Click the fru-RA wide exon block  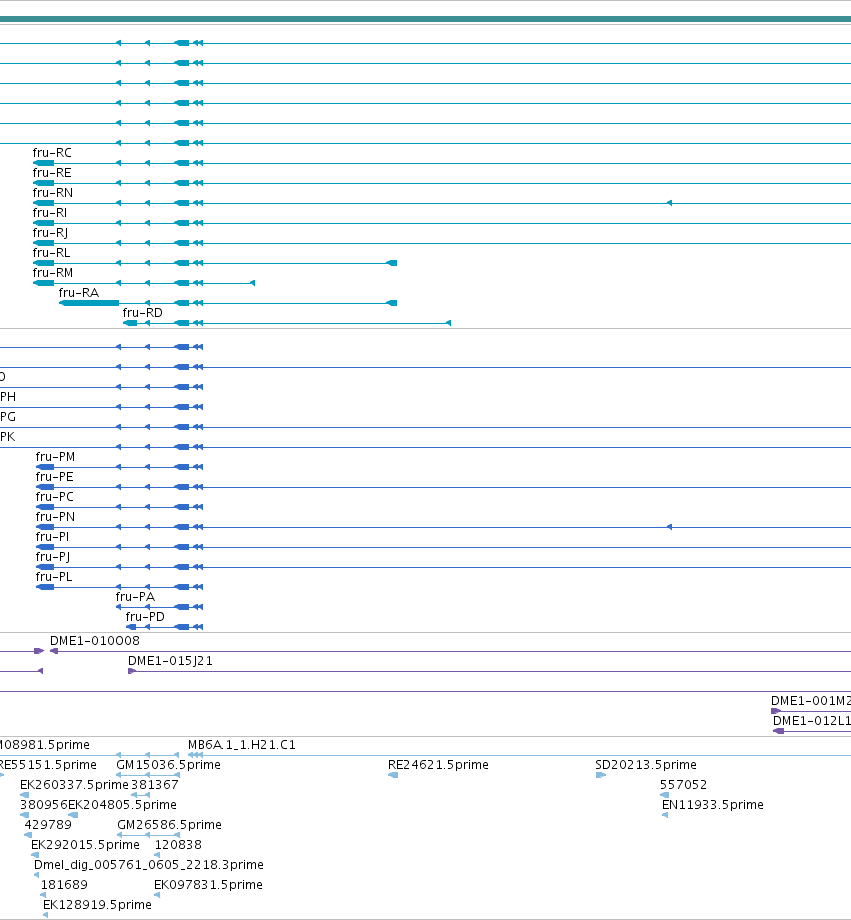click(x=89, y=303)
